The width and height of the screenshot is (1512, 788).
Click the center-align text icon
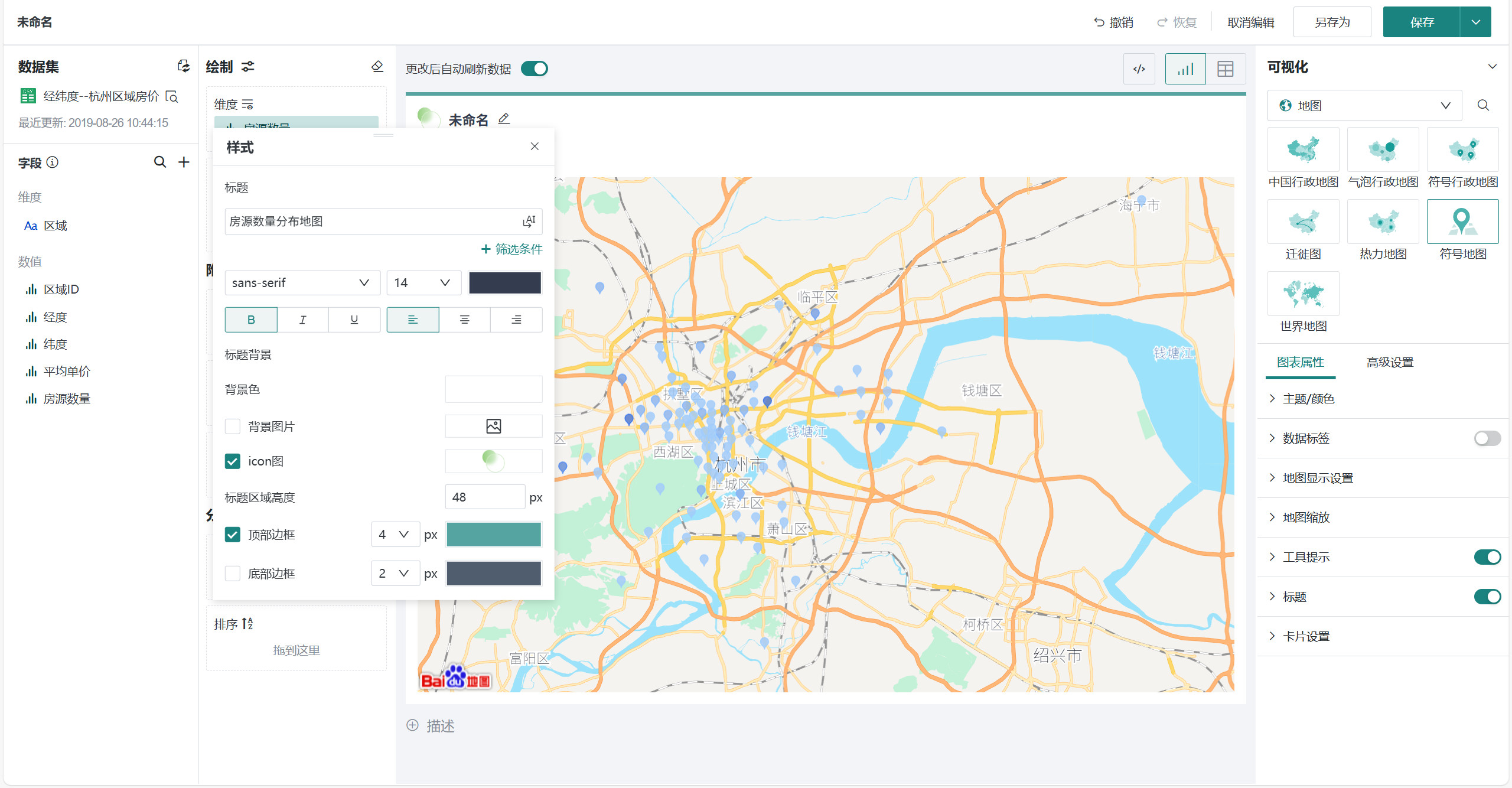click(x=464, y=320)
